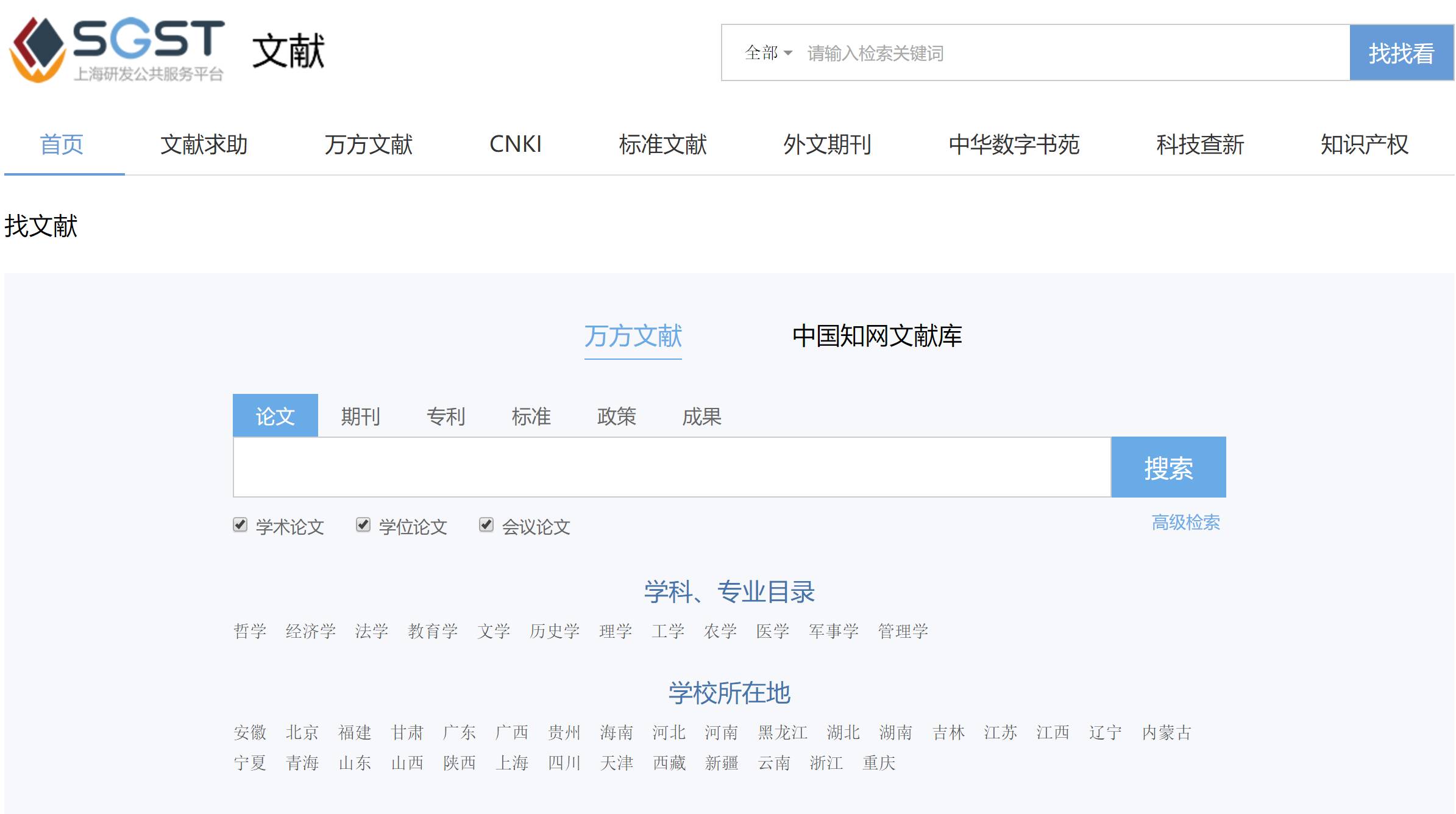Browse the 医学 subject category
The image size is (1456, 814).
coord(773,631)
